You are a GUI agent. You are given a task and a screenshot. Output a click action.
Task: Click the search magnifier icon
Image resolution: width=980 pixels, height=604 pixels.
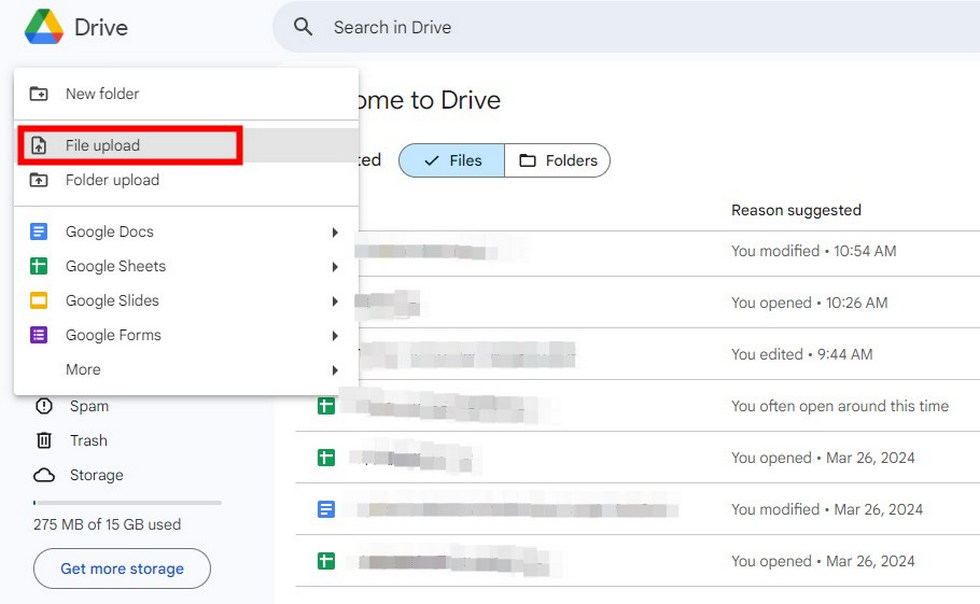[x=303, y=27]
